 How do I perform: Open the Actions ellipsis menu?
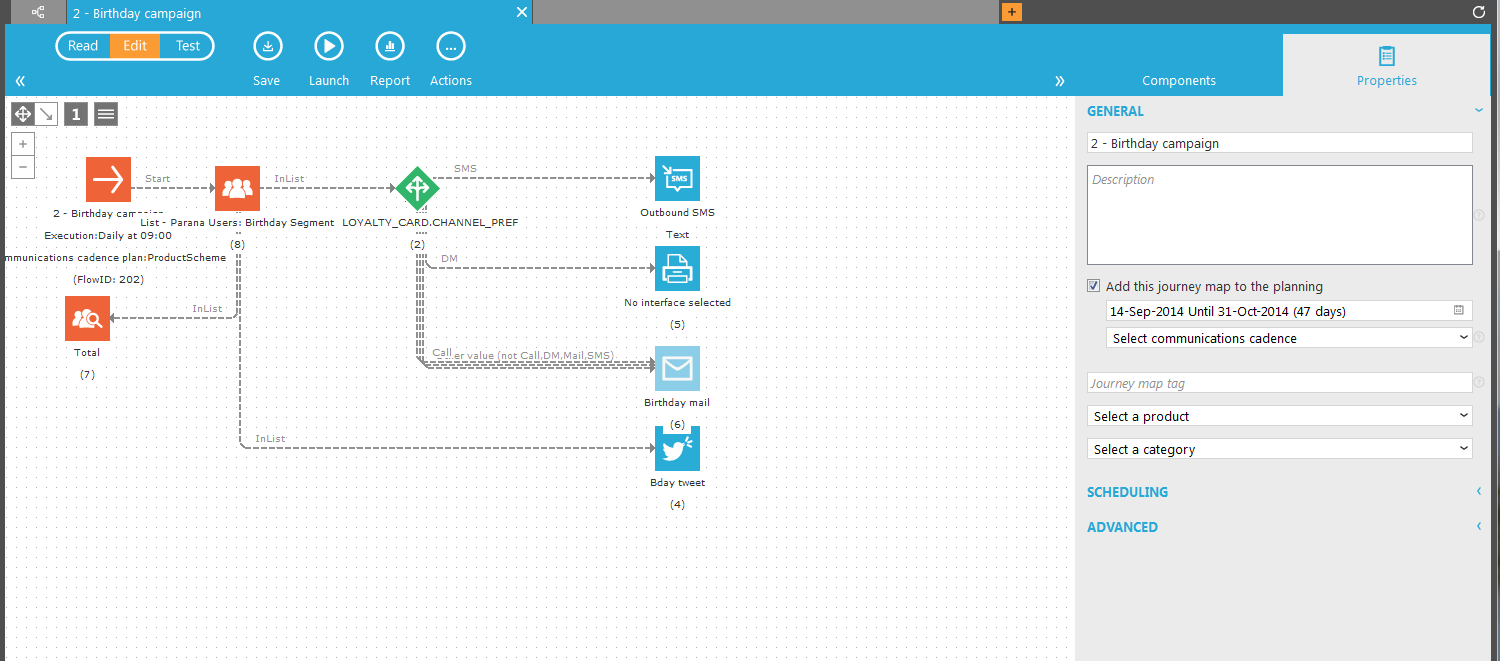click(451, 47)
